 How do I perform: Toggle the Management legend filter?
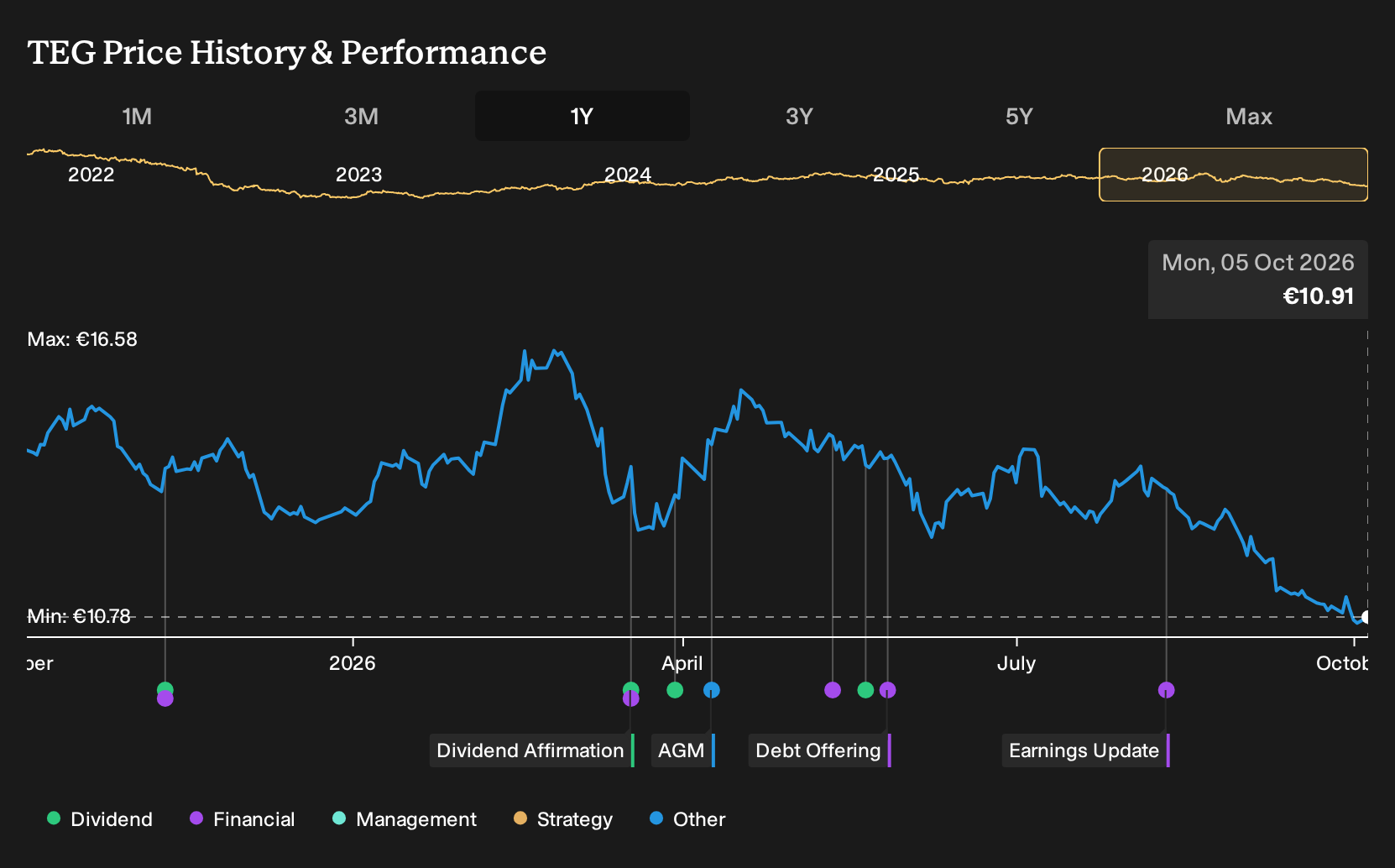[405, 819]
